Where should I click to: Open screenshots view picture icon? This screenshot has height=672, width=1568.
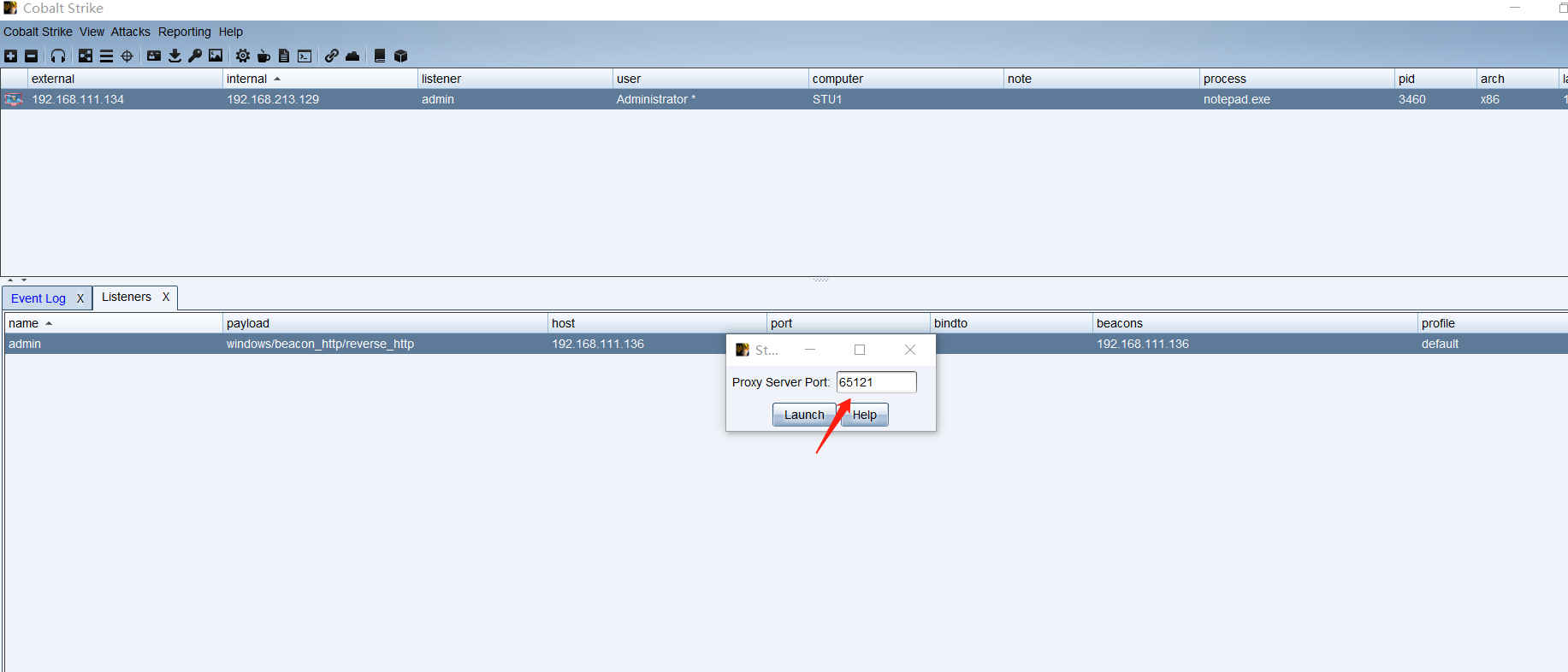coord(216,56)
